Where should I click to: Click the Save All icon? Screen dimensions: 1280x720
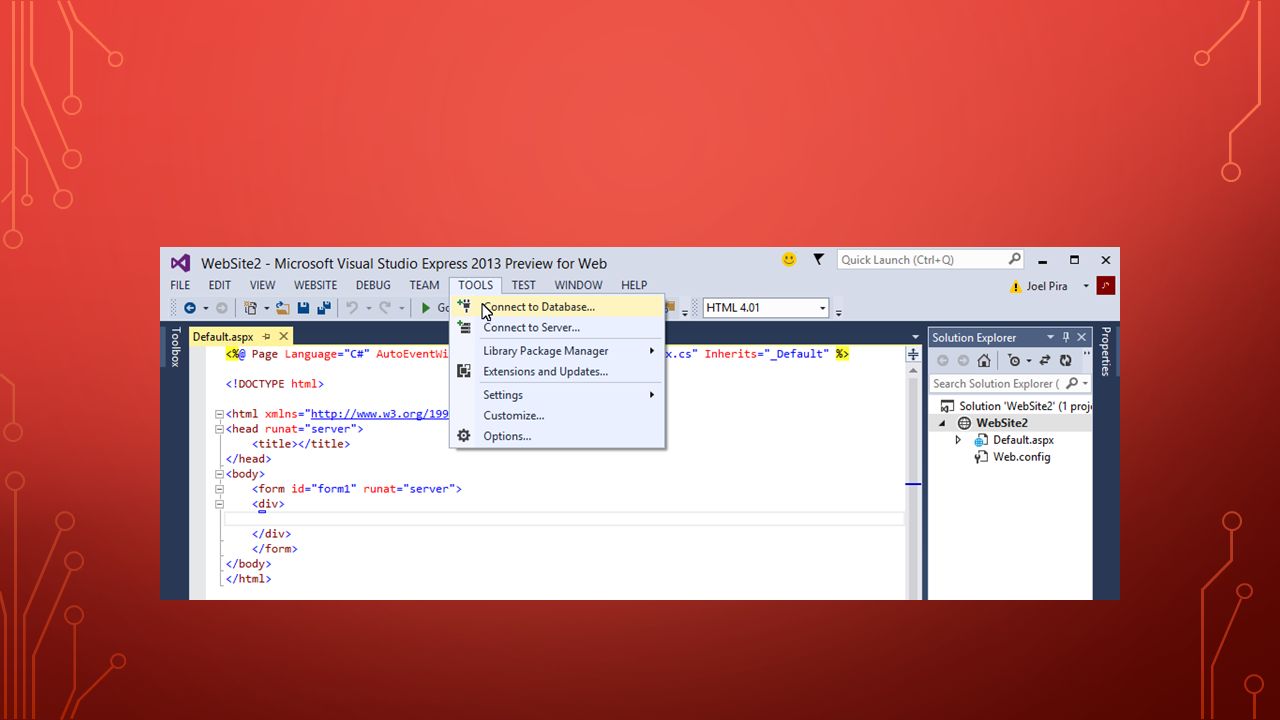(324, 308)
